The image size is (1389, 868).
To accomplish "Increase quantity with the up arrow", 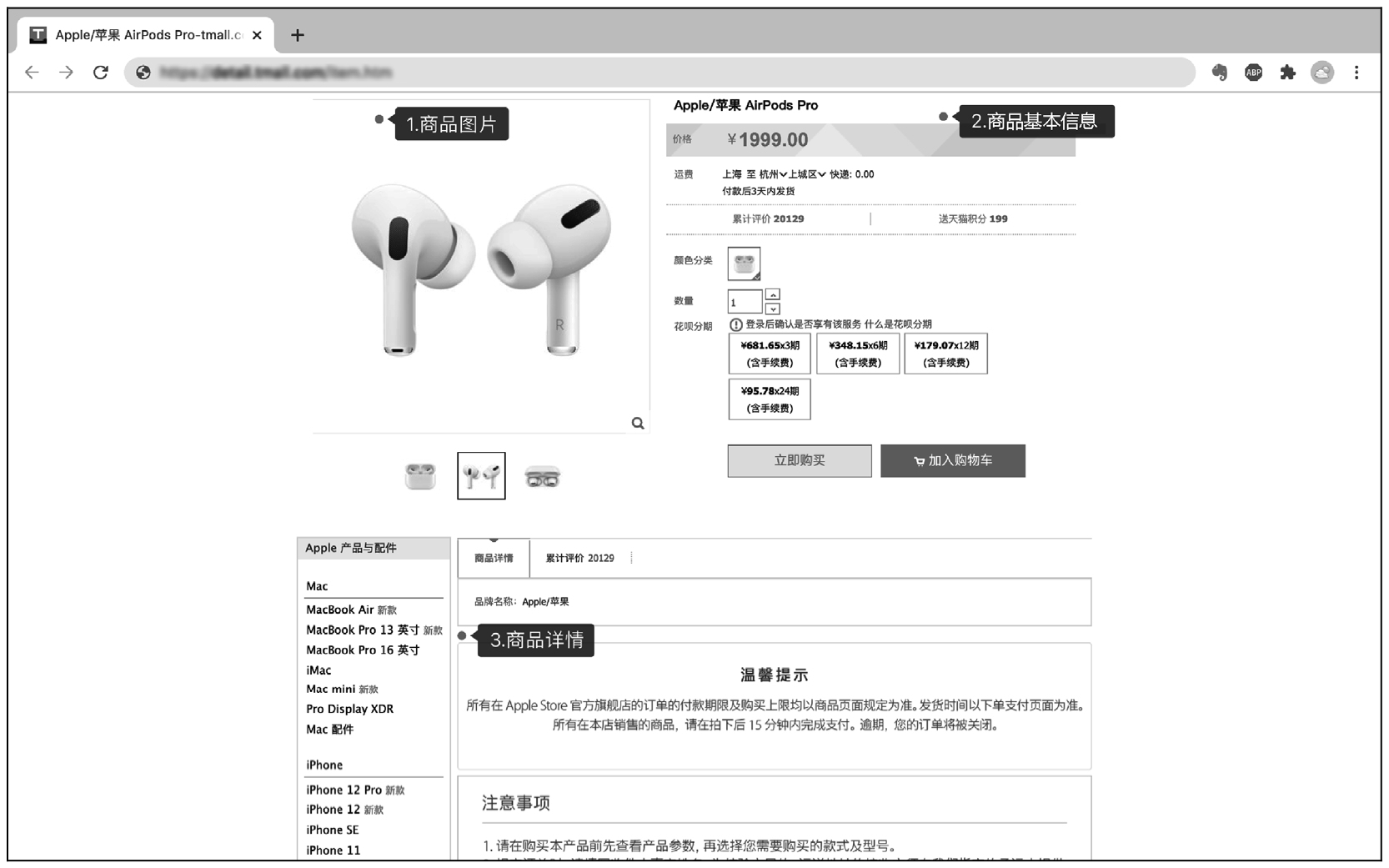I will pyautogui.click(x=773, y=294).
